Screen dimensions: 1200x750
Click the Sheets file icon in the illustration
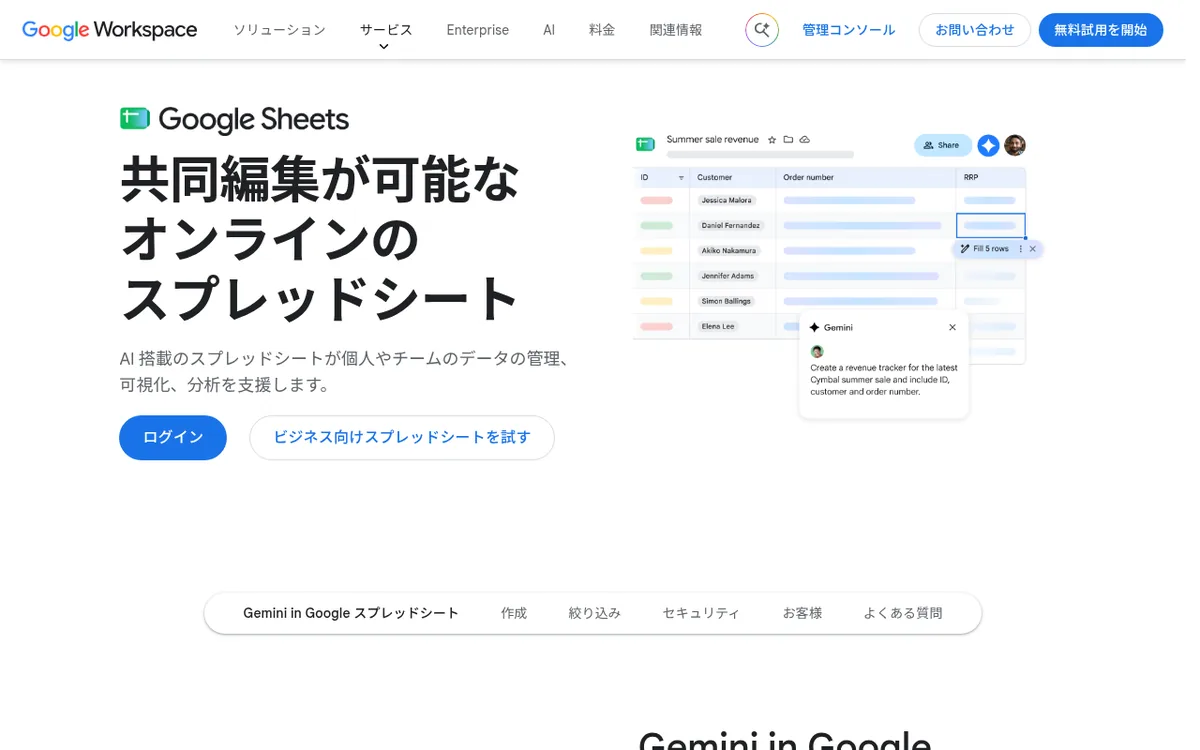[645, 143]
